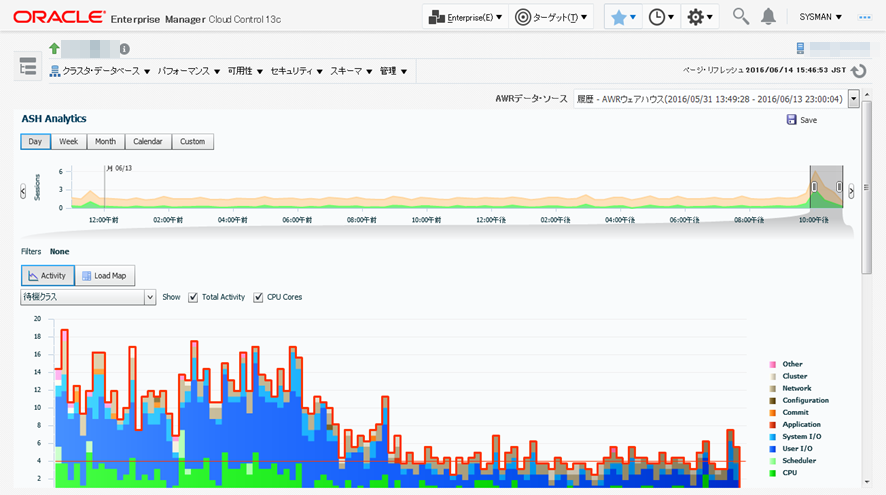Screen dimensions: 886x495
Task: Open SYSMAN user menu
Action: (x=820, y=17)
